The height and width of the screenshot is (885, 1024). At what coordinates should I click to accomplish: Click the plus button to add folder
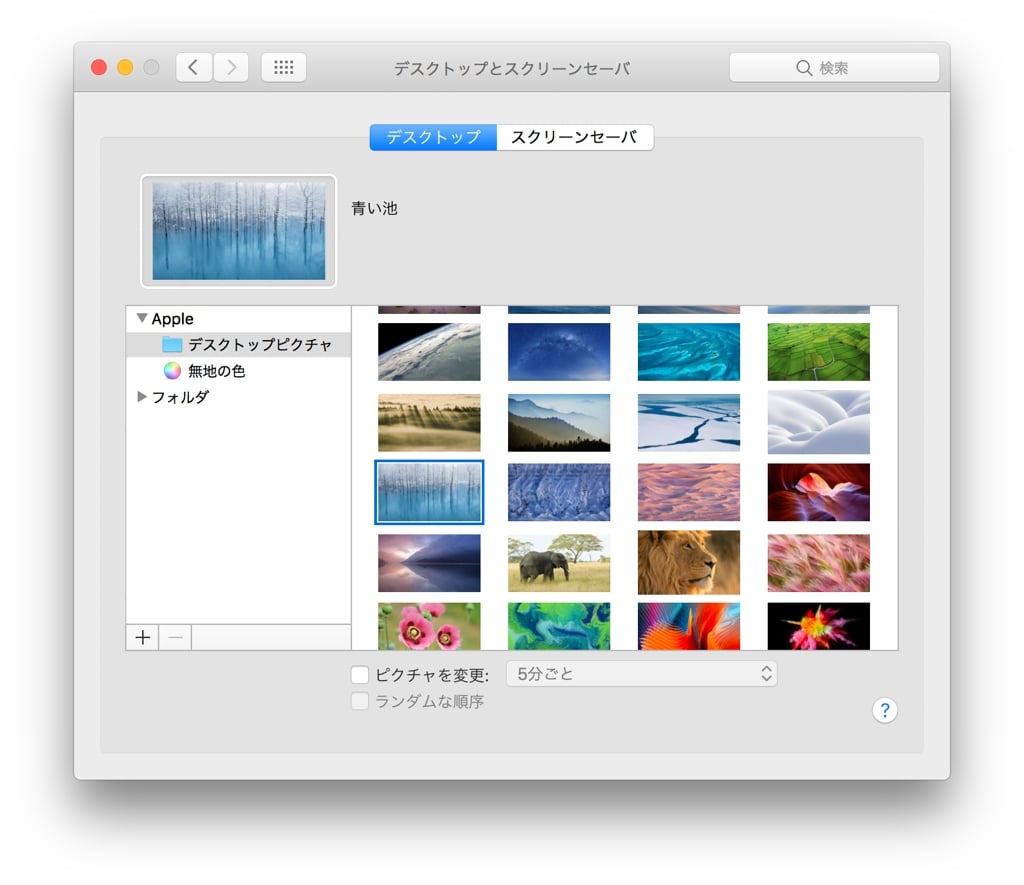pyautogui.click(x=143, y=637)
